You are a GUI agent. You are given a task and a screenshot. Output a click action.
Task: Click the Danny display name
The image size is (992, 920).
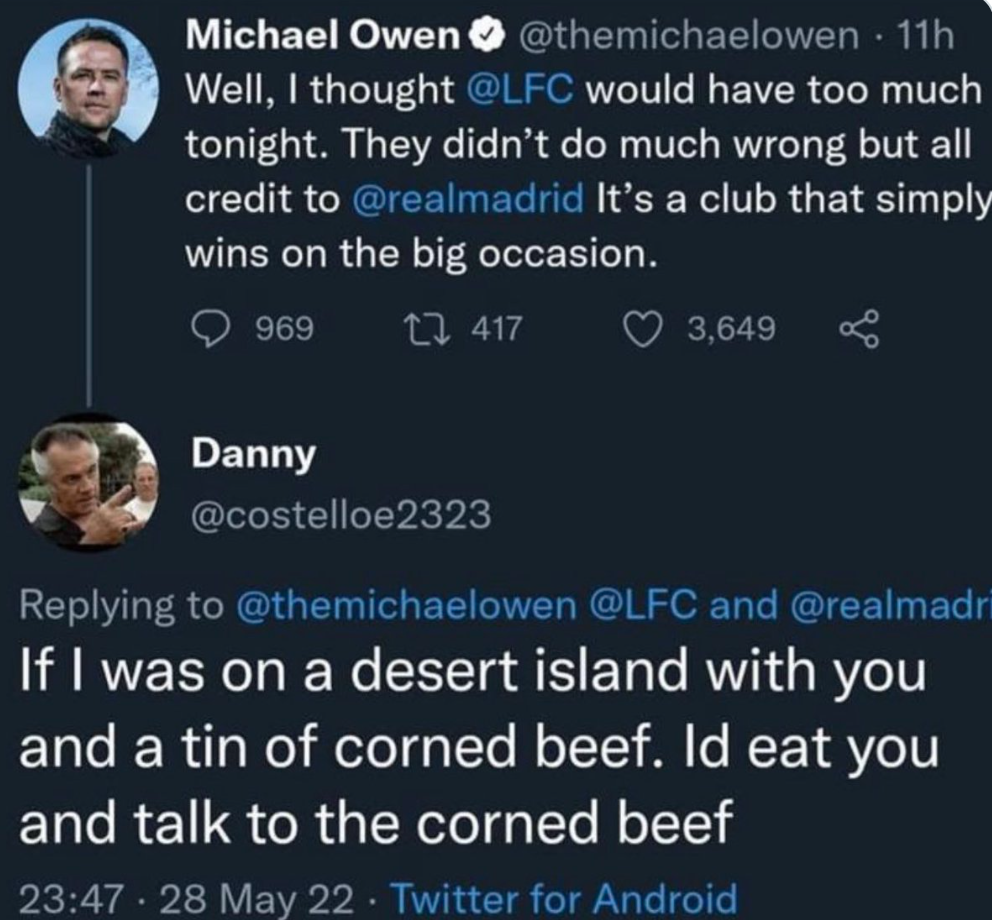(x=253, y=455)
